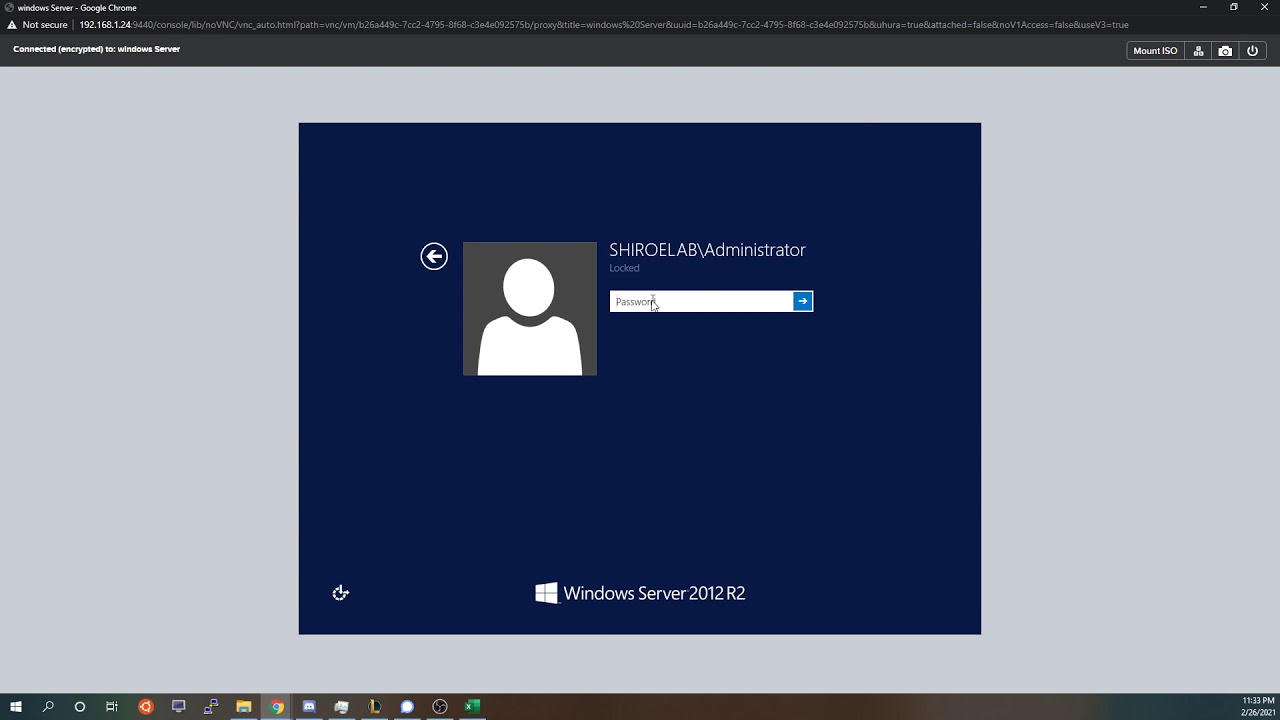Open the pictures-stack app on the taskbar
The image size is (1280, 720).
(342, 707)
